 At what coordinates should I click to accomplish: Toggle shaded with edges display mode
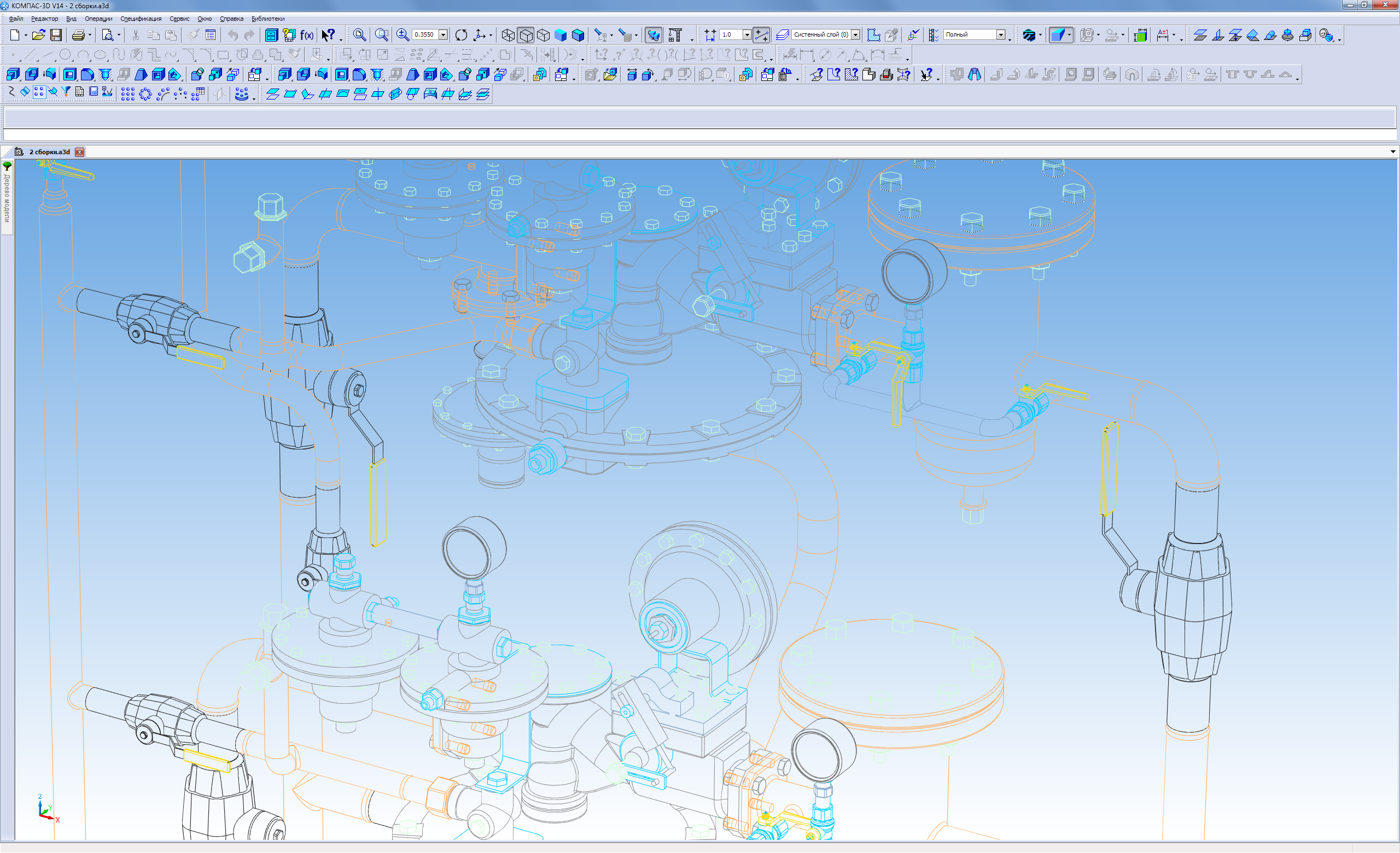(579, 35)
